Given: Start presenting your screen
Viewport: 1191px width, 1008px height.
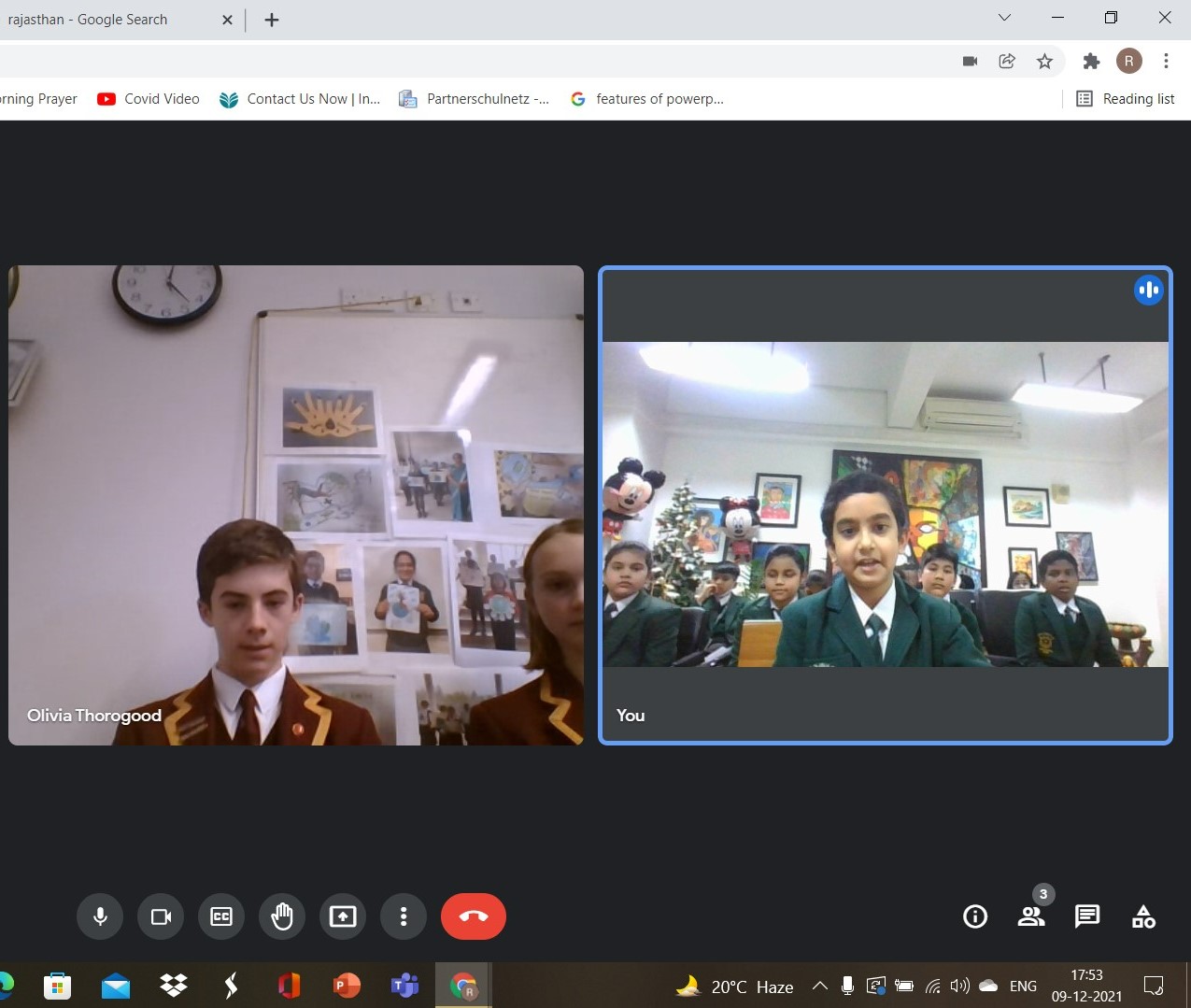Looking at the screenshot, I should coord(343,916).
